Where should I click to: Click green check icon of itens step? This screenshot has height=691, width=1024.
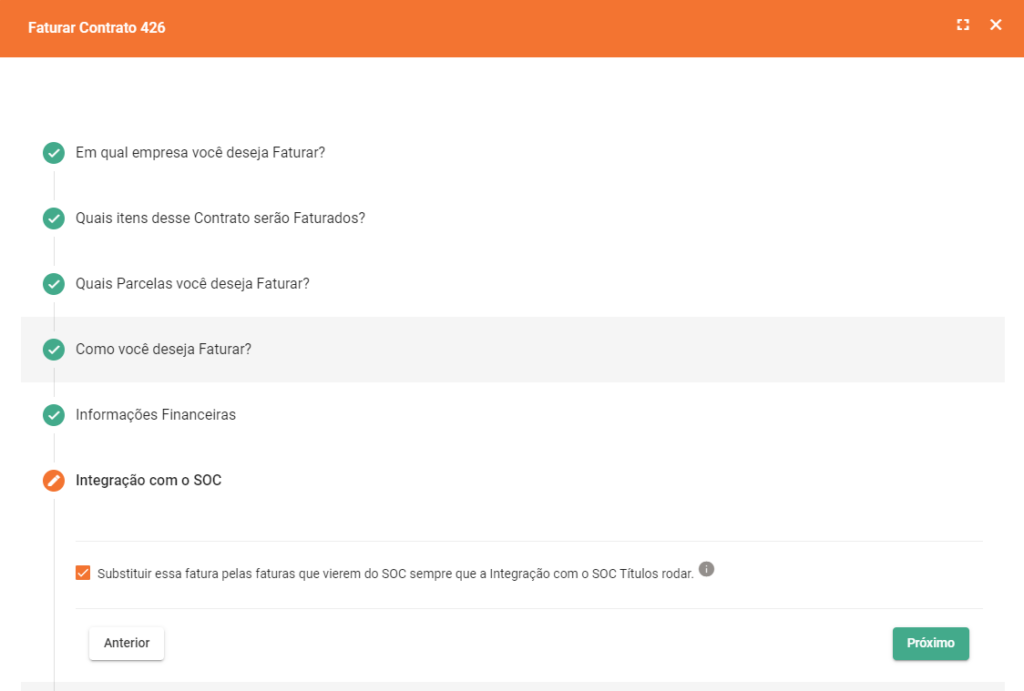(x=54, y=218)
